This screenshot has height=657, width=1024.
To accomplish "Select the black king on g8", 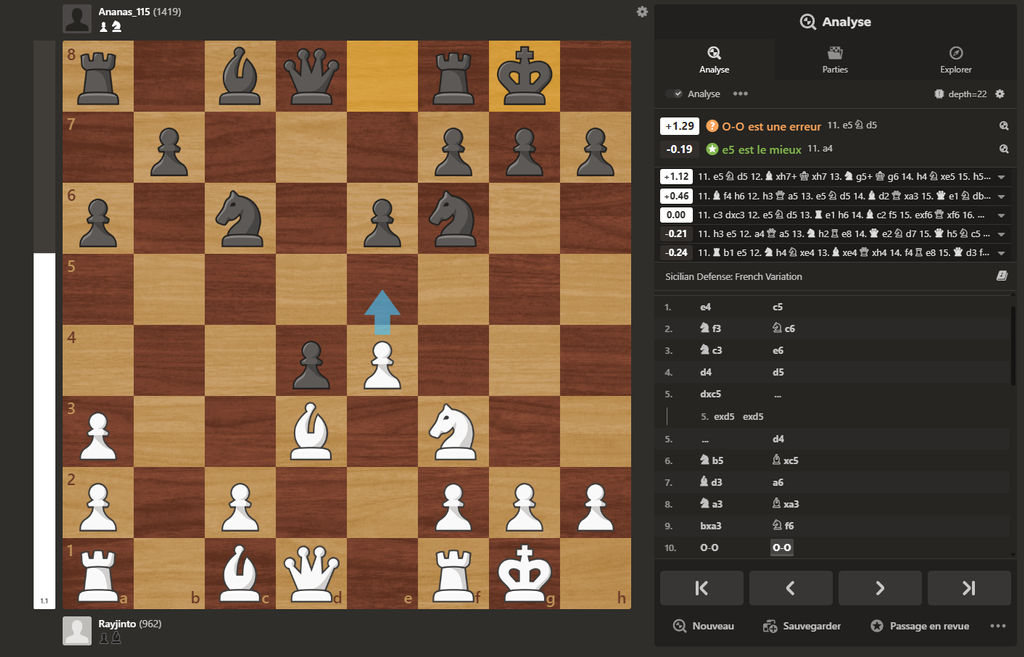I will (x=524, y=76).
